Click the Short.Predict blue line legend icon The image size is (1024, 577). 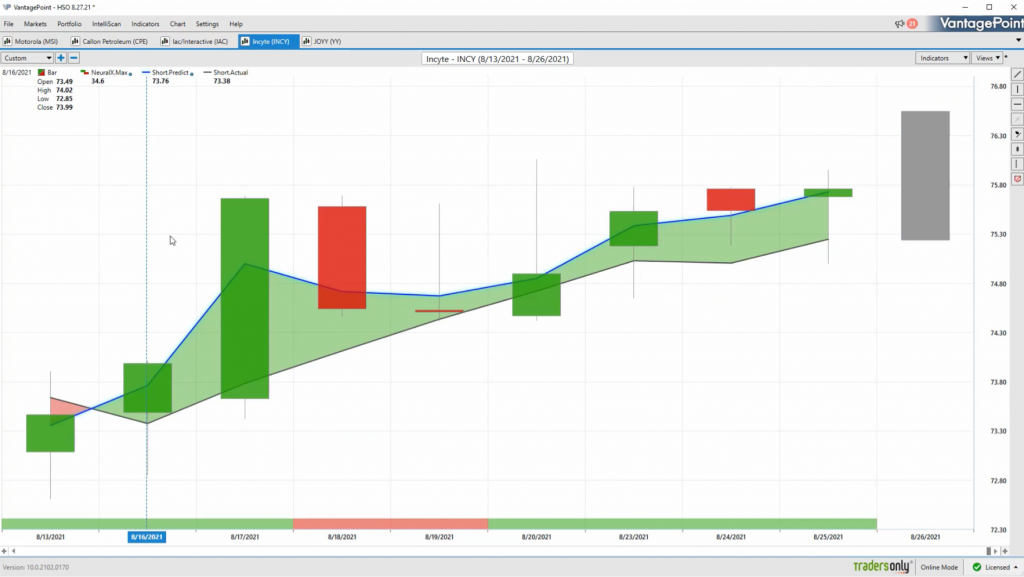tap(146, 72)
